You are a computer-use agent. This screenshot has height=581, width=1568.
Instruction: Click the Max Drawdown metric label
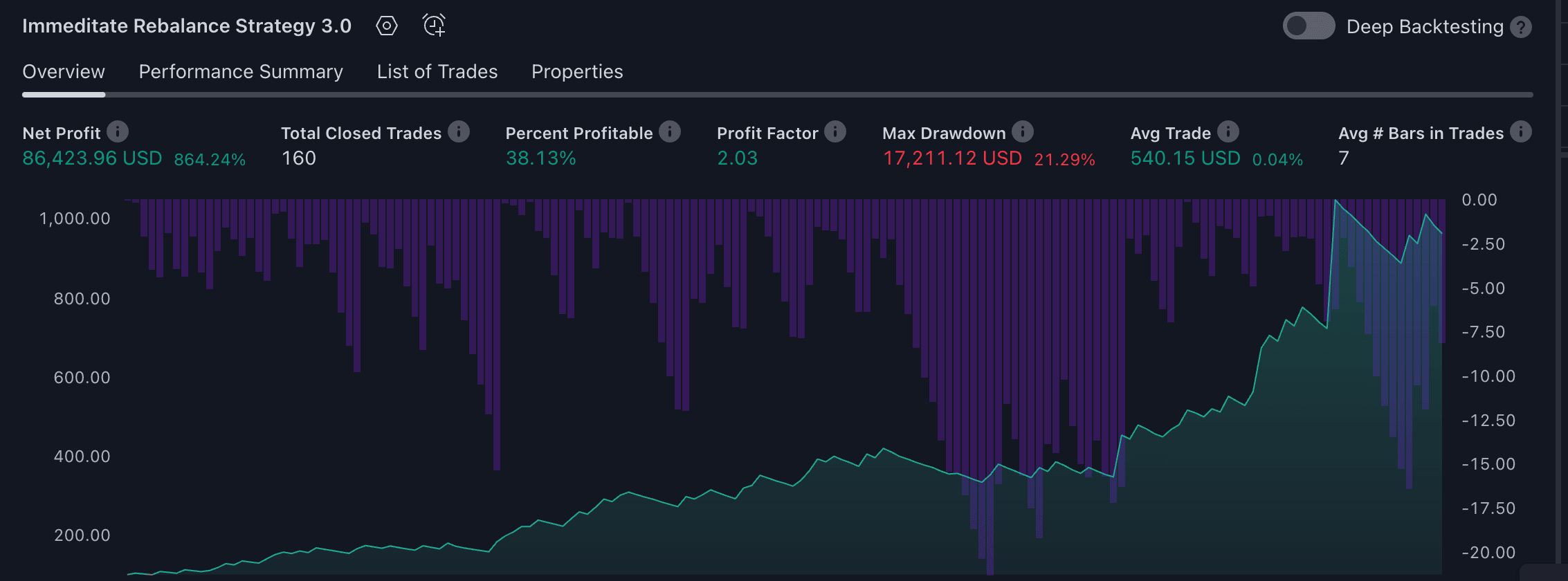click(944, 133)
